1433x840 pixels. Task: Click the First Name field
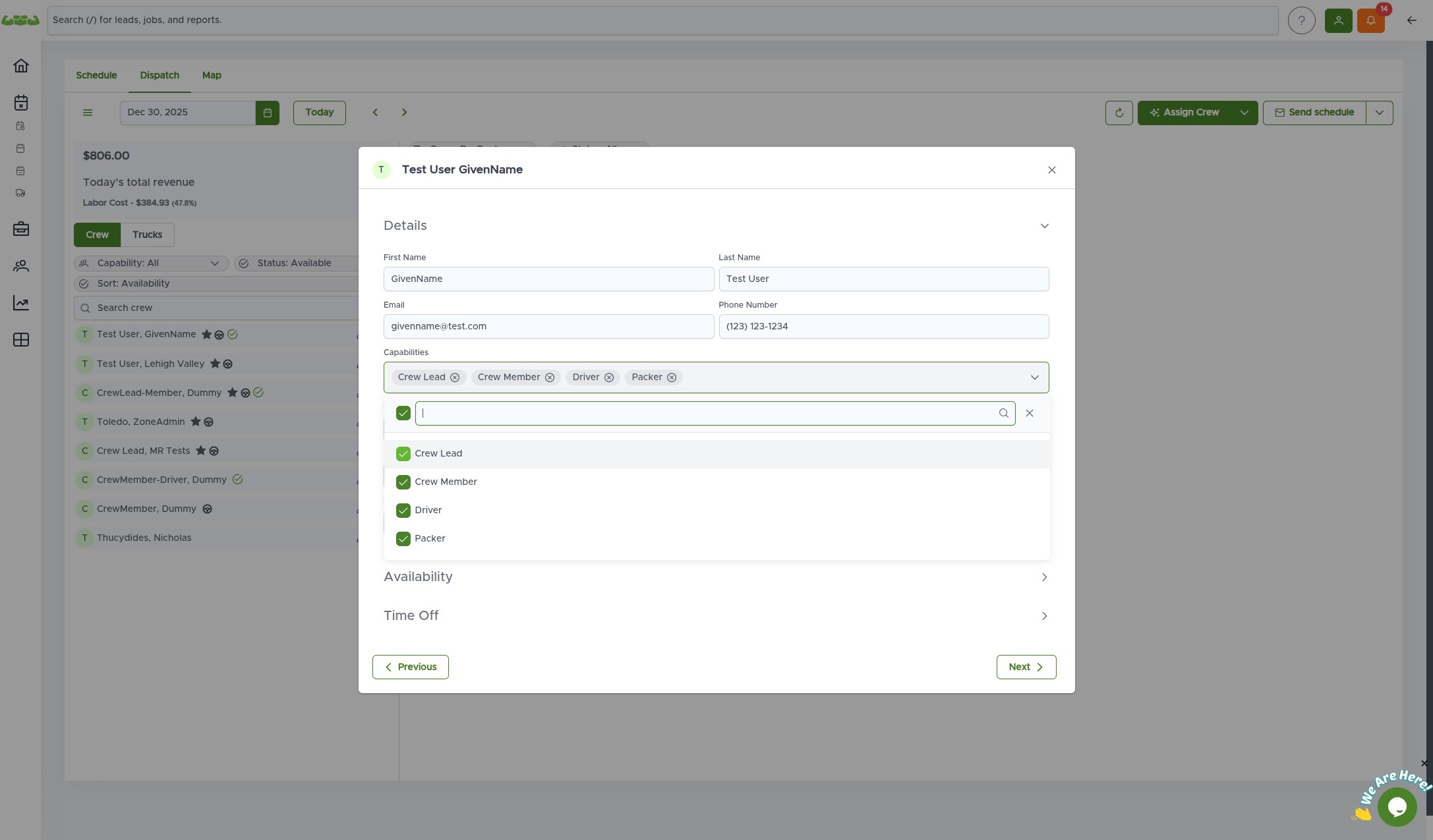[548, 279]
